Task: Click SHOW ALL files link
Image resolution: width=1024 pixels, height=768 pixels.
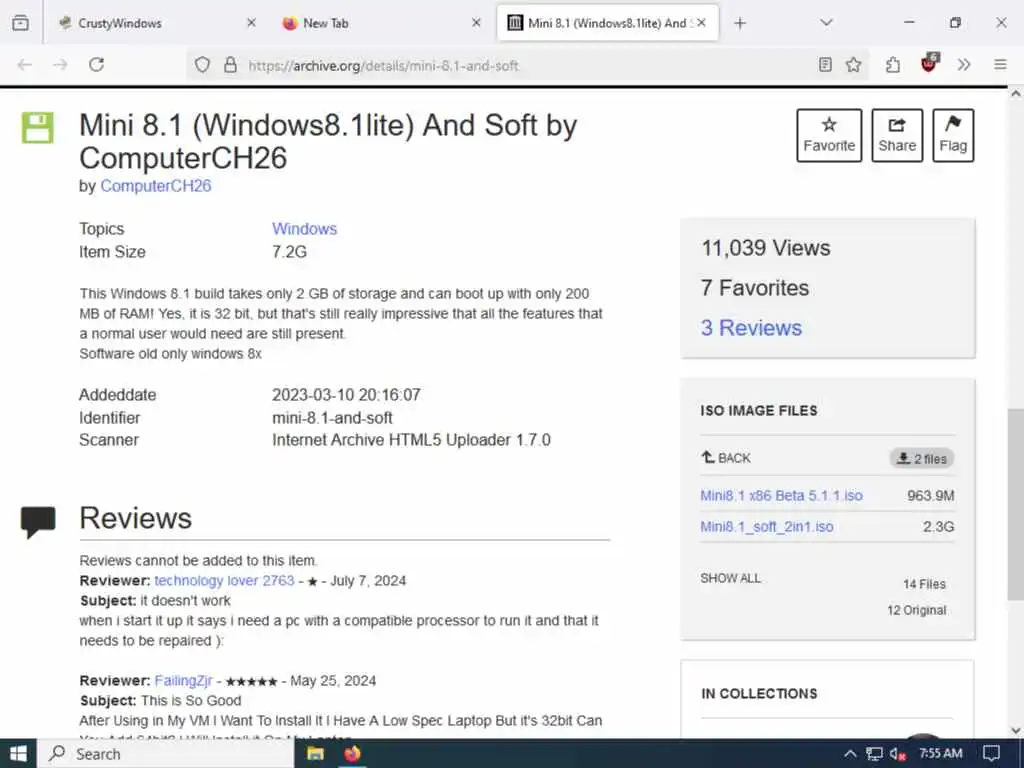Action: coord(730,578)
